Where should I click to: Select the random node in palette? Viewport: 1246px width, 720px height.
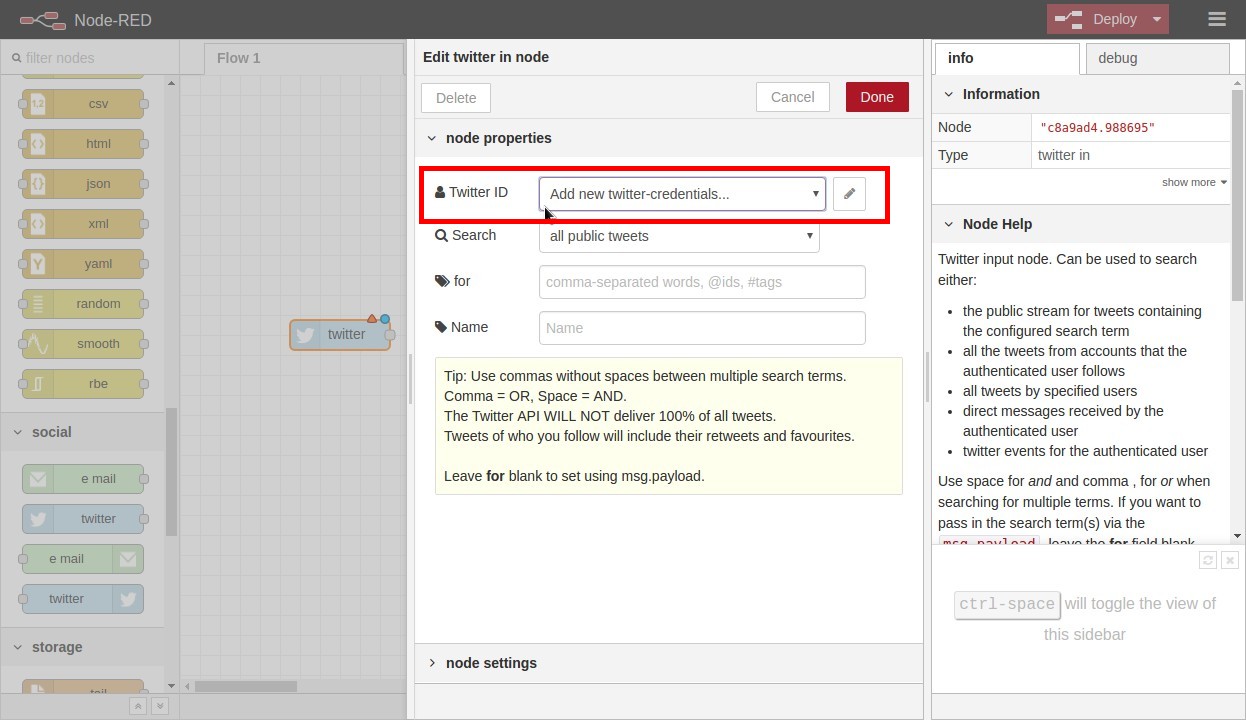(x=83, y=304)
